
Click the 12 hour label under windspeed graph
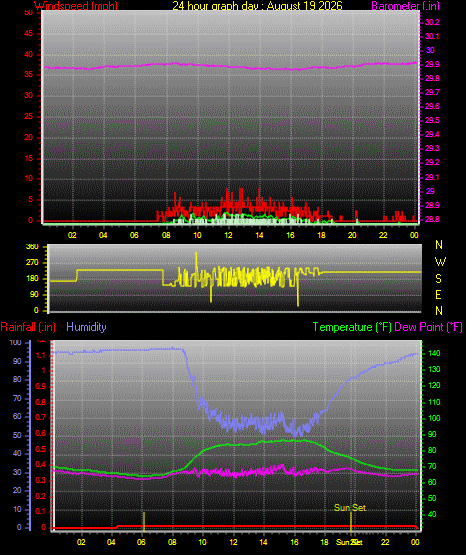228,235
